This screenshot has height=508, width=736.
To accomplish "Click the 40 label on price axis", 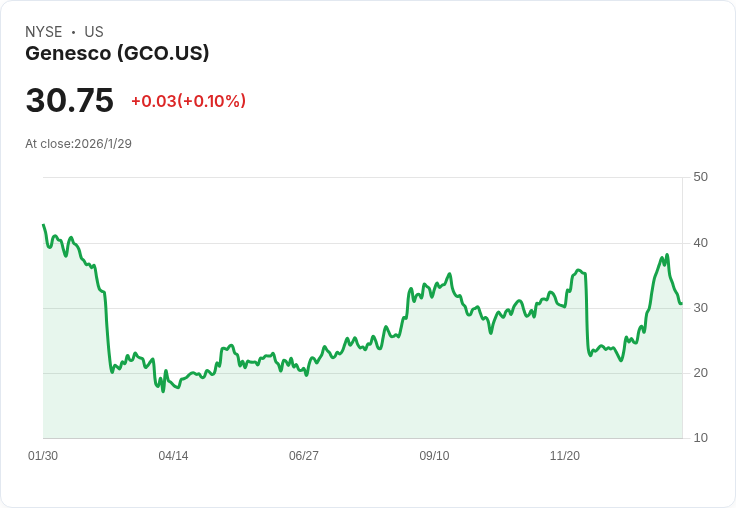I will point(700,242).
